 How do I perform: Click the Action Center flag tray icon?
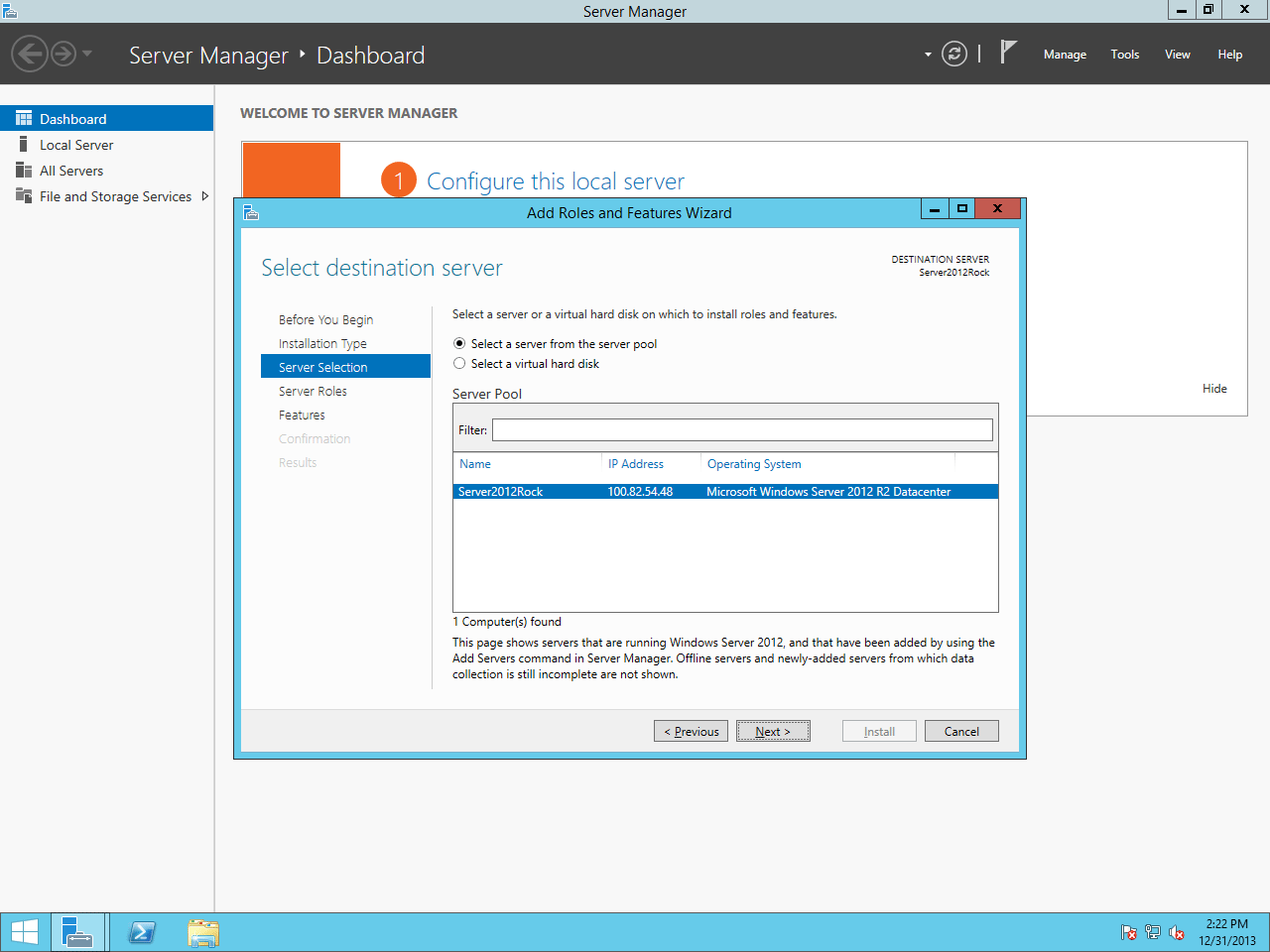pyautogui.click(x=1129, y=932)
